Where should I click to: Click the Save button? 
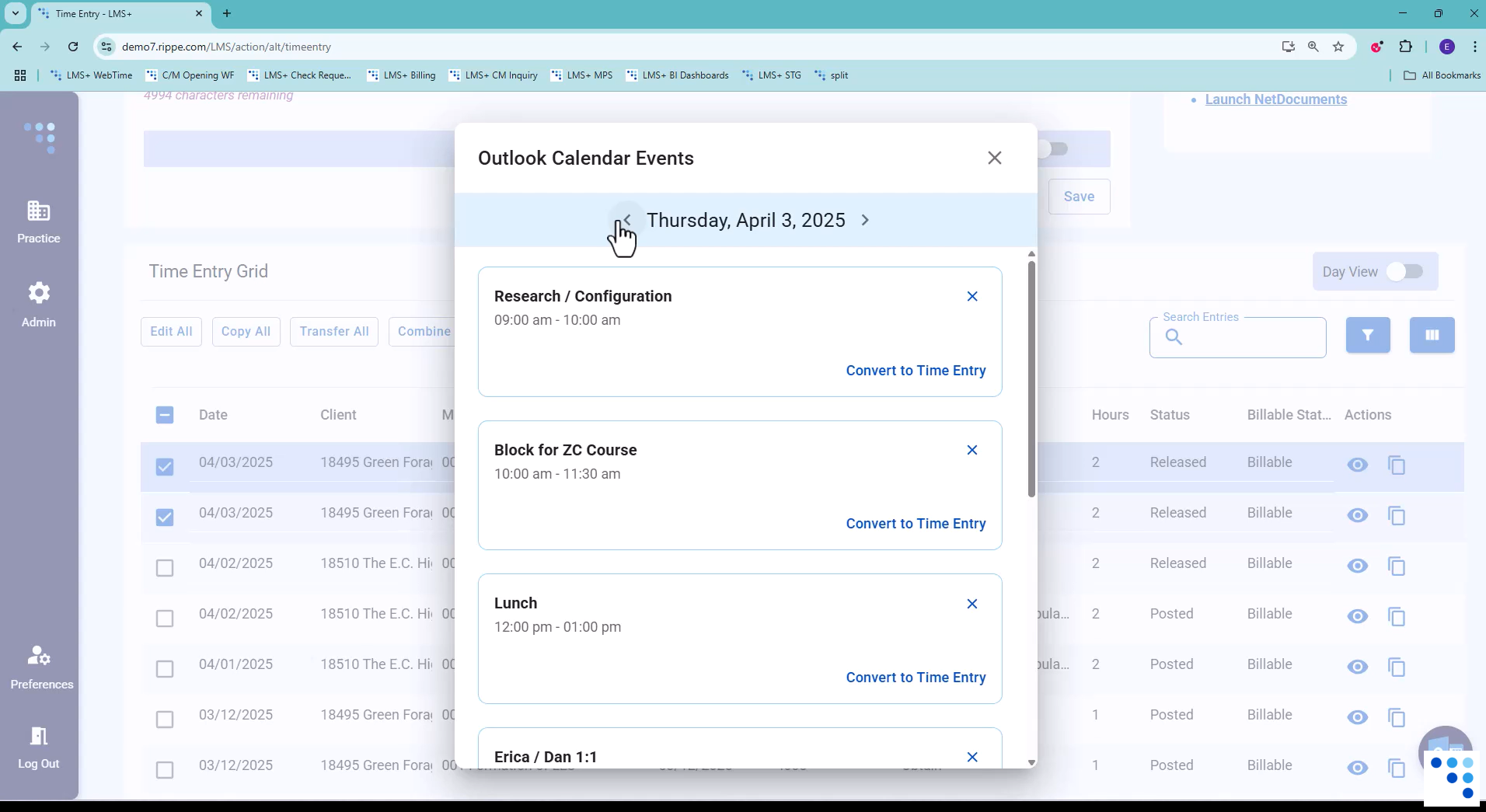point(1079,197)
